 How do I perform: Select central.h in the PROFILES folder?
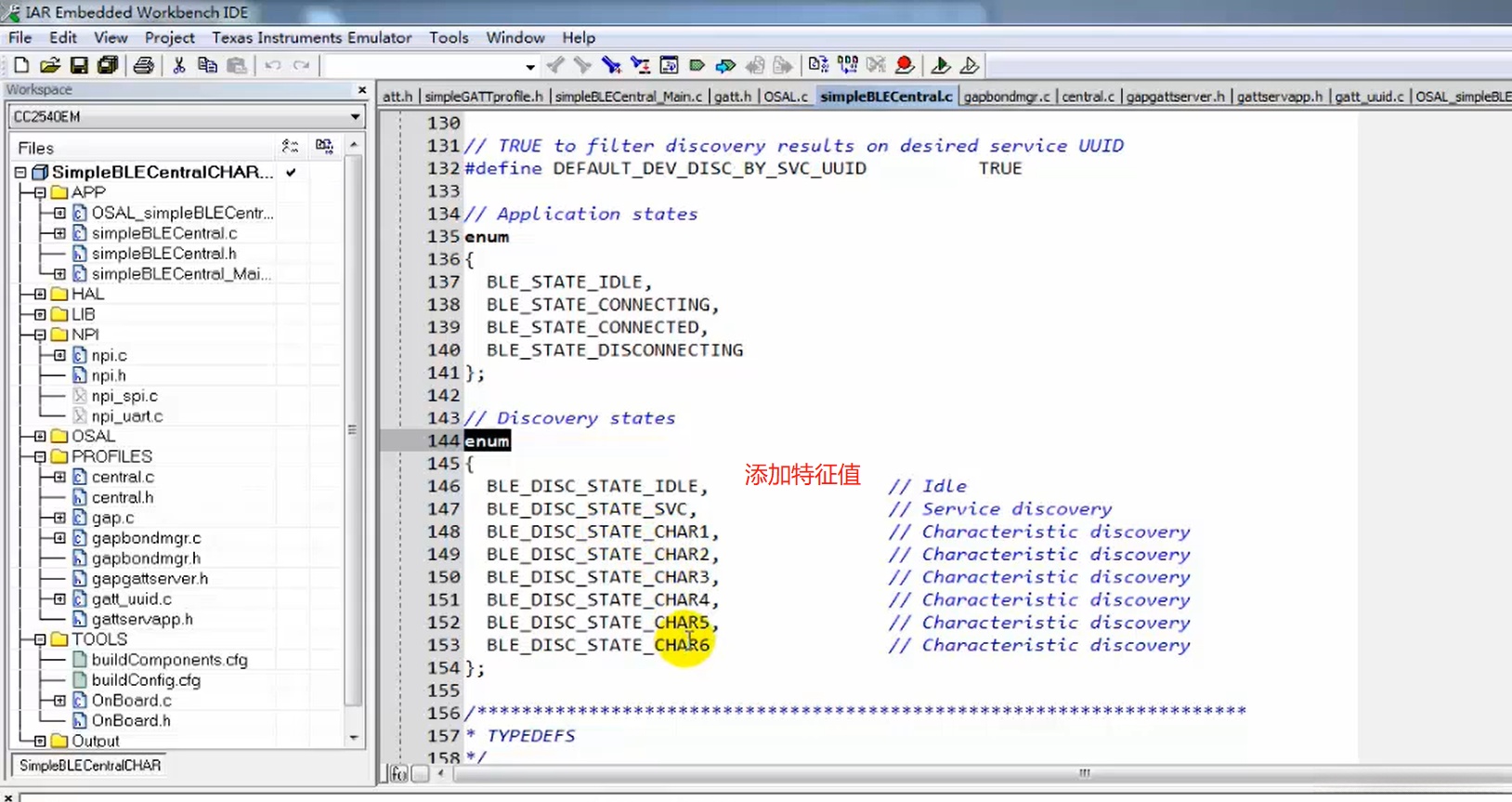click(x=123, y=497)
